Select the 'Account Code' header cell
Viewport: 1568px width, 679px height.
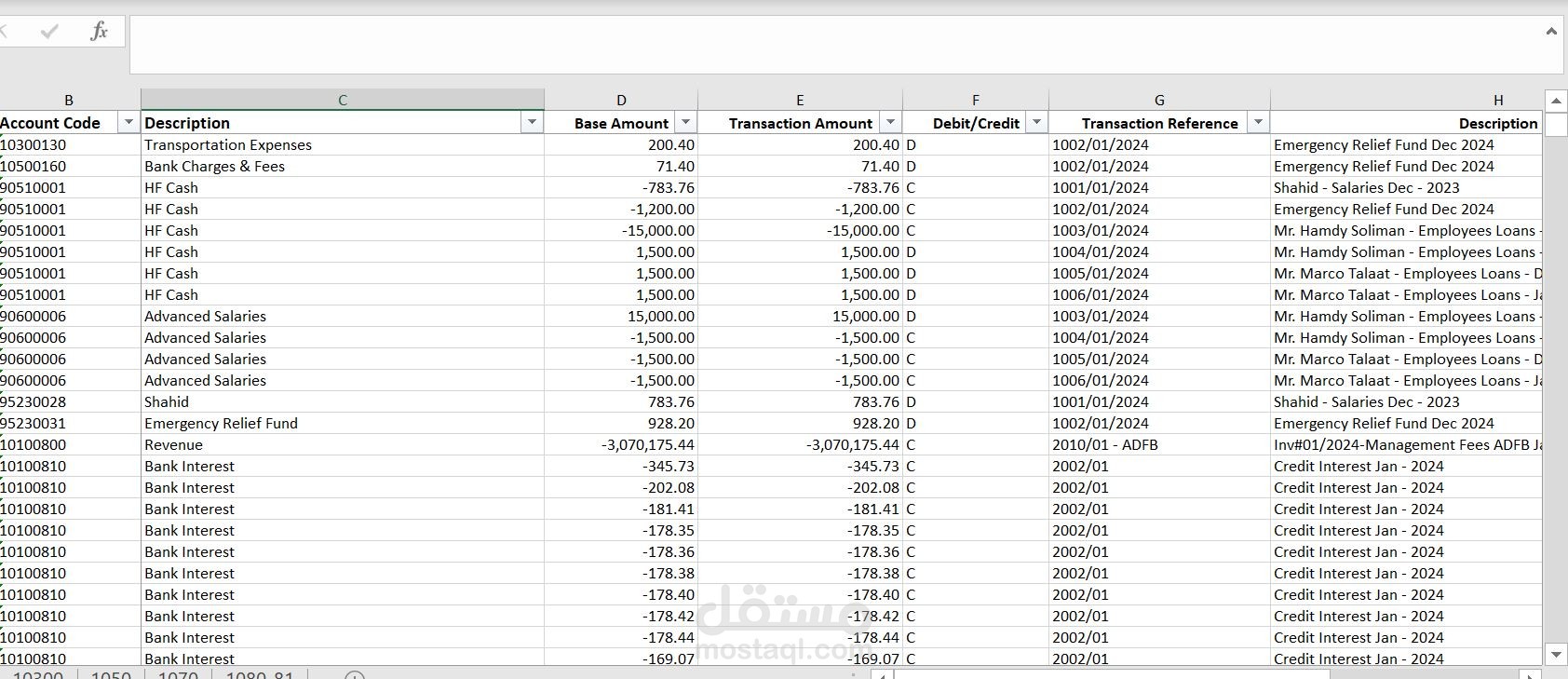coord(70,123)
